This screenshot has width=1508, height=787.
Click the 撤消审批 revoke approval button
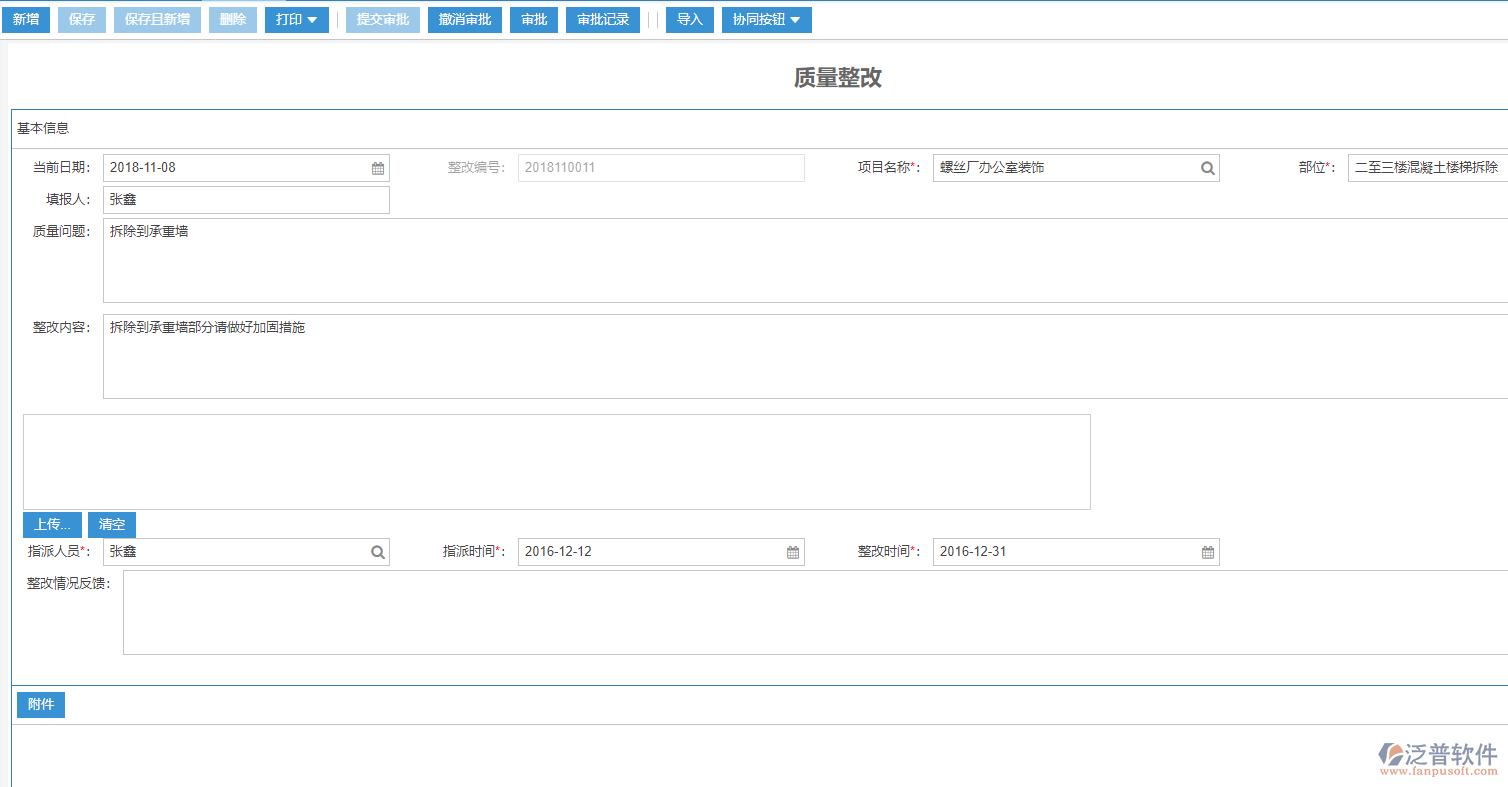pos(464,19)
